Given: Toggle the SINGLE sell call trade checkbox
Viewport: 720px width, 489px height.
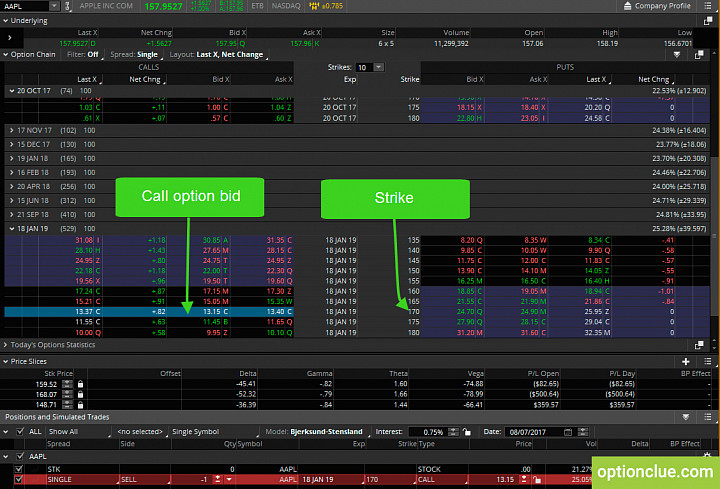Looking at the screenshot, I should 18,479.
